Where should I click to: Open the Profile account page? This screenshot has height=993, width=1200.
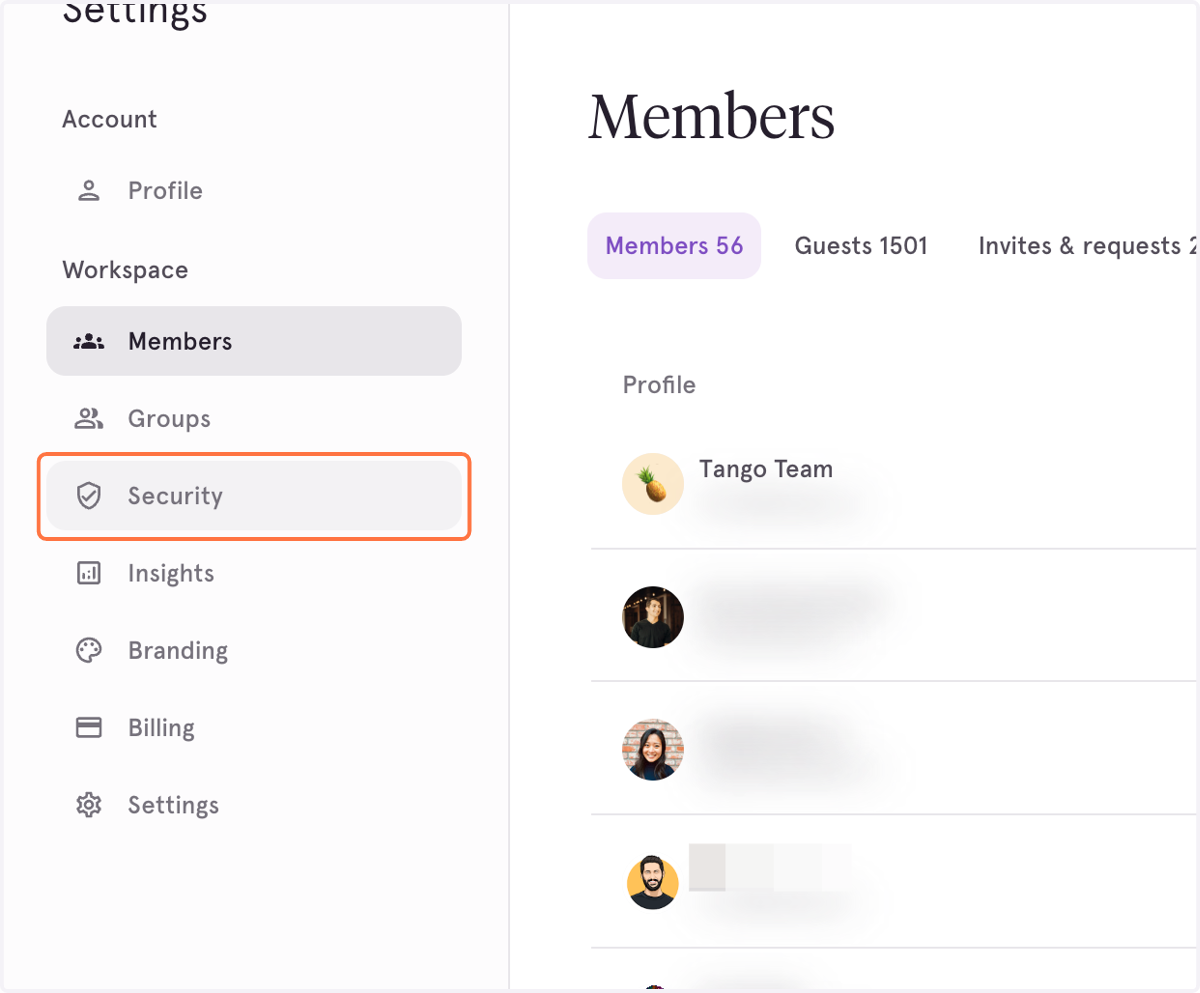tap(254, 190)
